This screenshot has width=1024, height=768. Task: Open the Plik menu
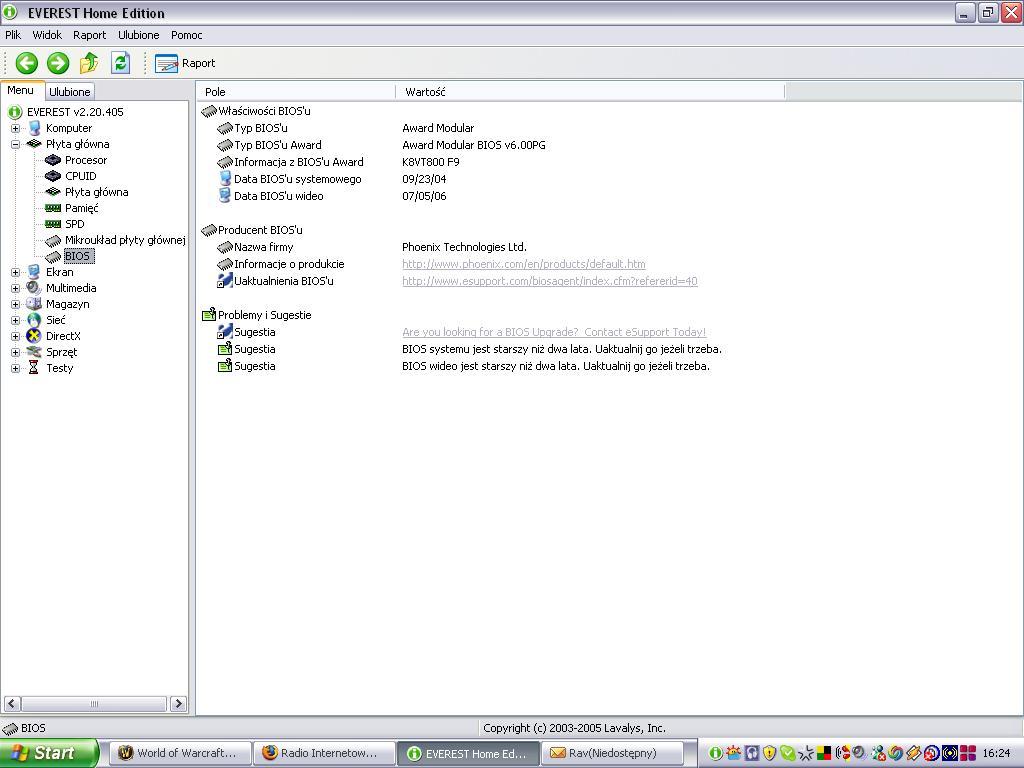tap(13, 35)
